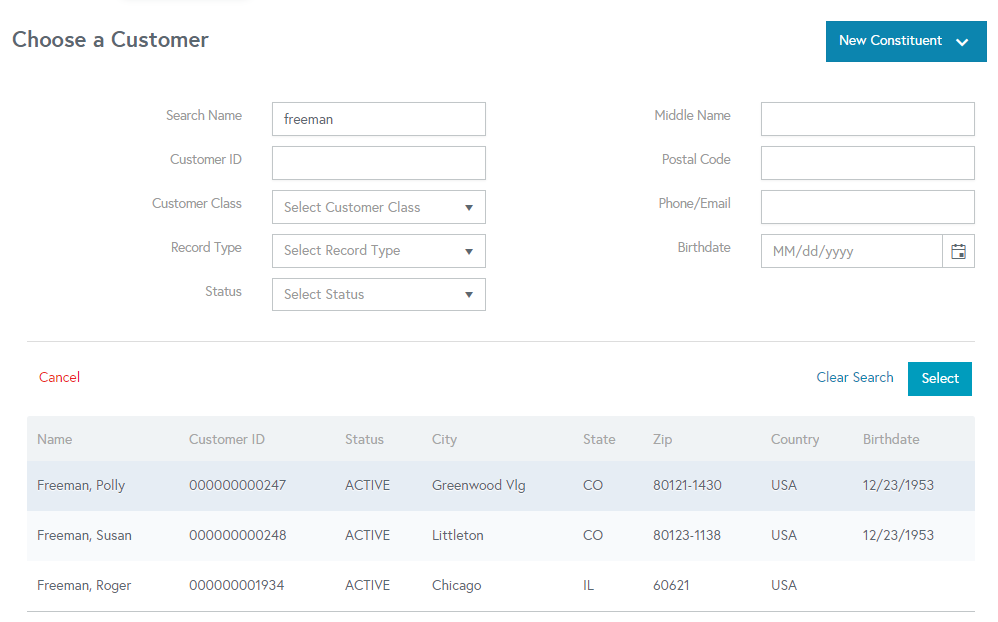Click zip code 60621
998x622 pixels.
[x=671, y=585]
